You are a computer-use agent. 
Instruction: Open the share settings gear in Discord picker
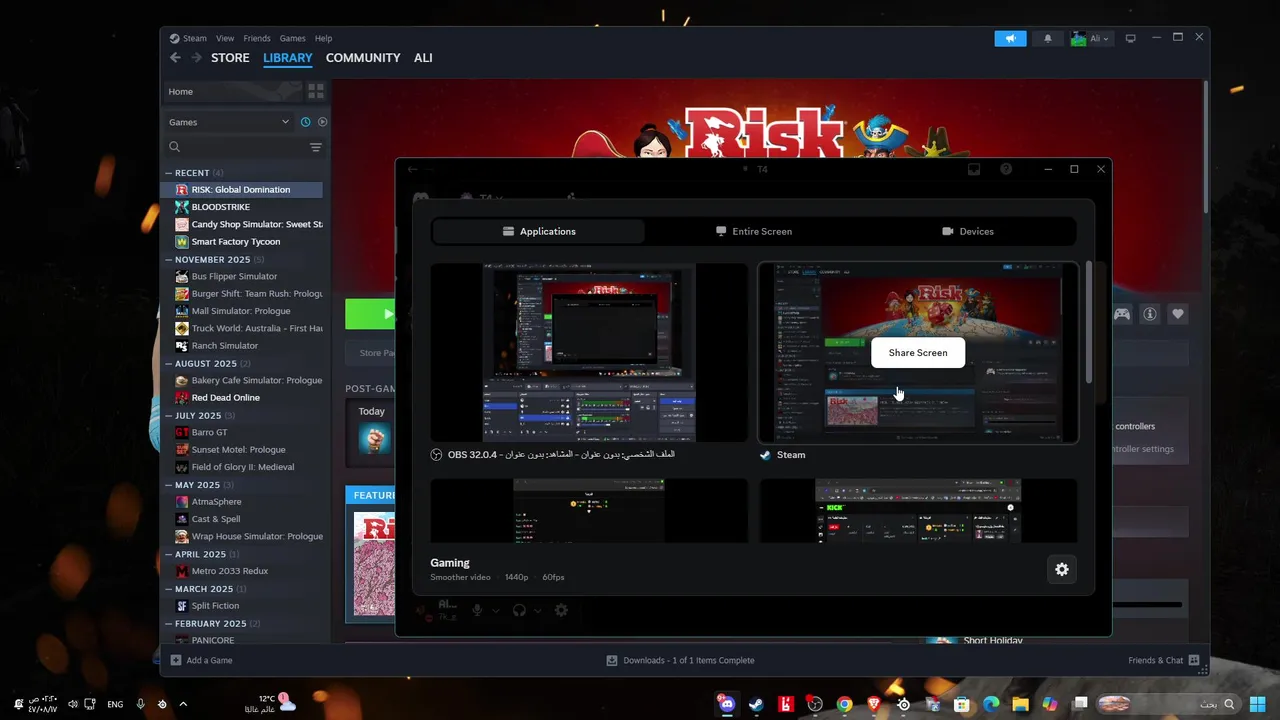point(1062,569)
